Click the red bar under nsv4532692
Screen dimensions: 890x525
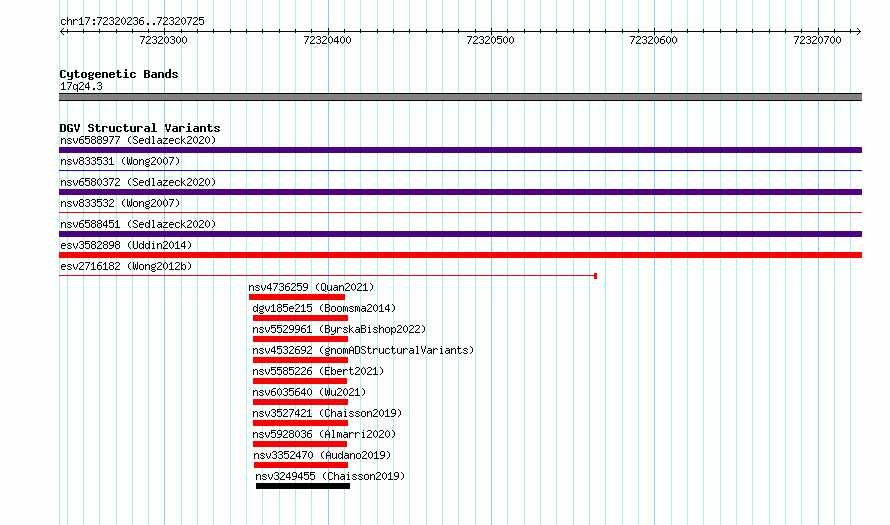(300, 360)
